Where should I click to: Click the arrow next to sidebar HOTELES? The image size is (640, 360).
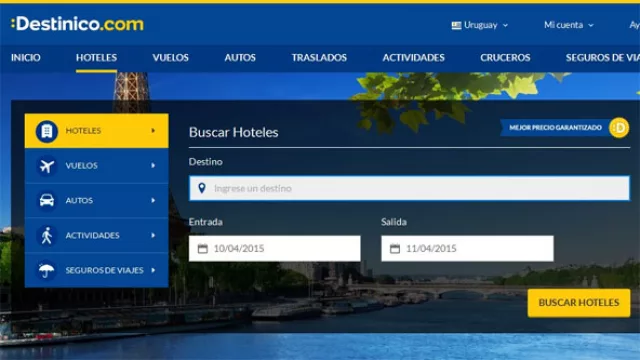point(153,131)
